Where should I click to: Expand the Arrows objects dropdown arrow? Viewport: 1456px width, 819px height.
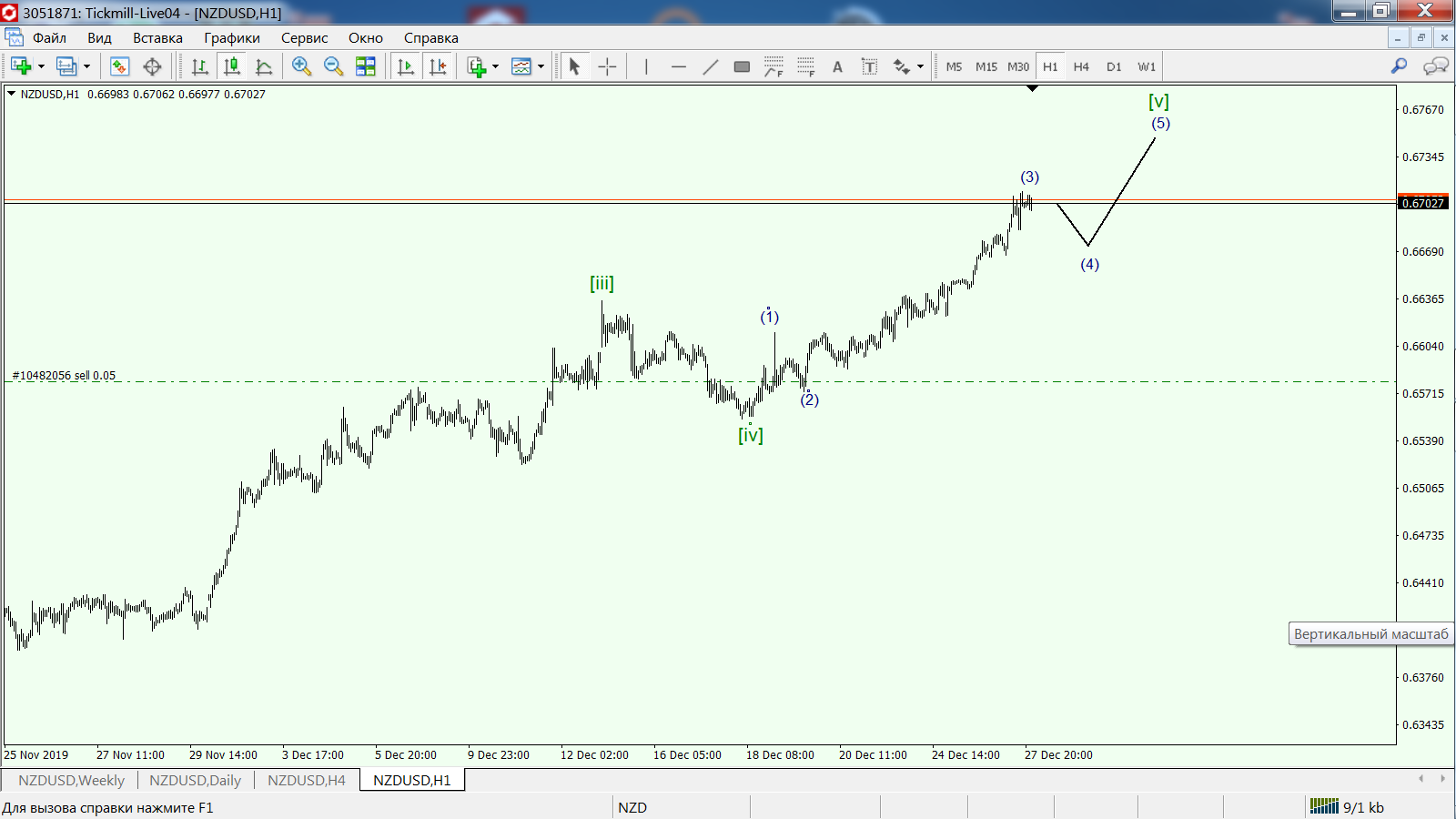point(920,66)
